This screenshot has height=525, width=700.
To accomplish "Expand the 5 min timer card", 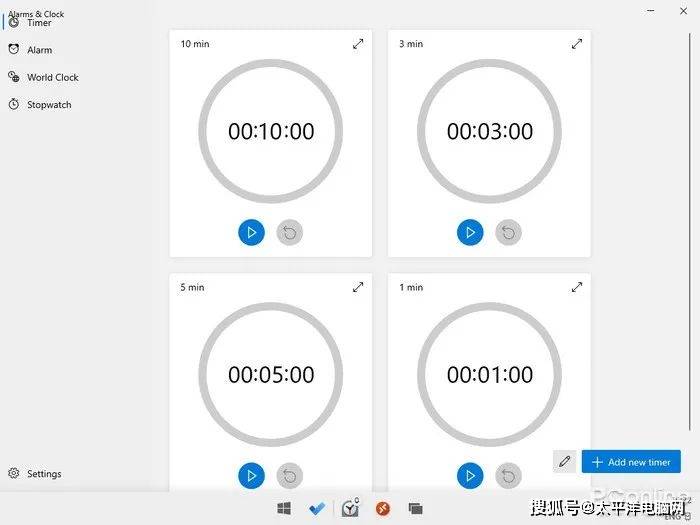I will tap(358, 287).
